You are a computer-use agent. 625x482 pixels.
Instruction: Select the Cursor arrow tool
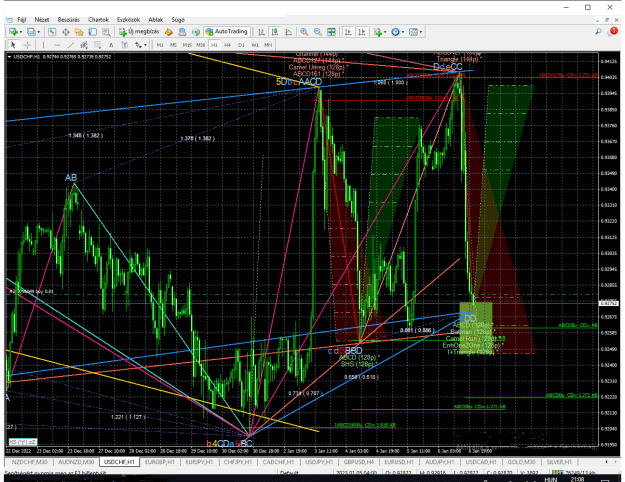point(13,45)
